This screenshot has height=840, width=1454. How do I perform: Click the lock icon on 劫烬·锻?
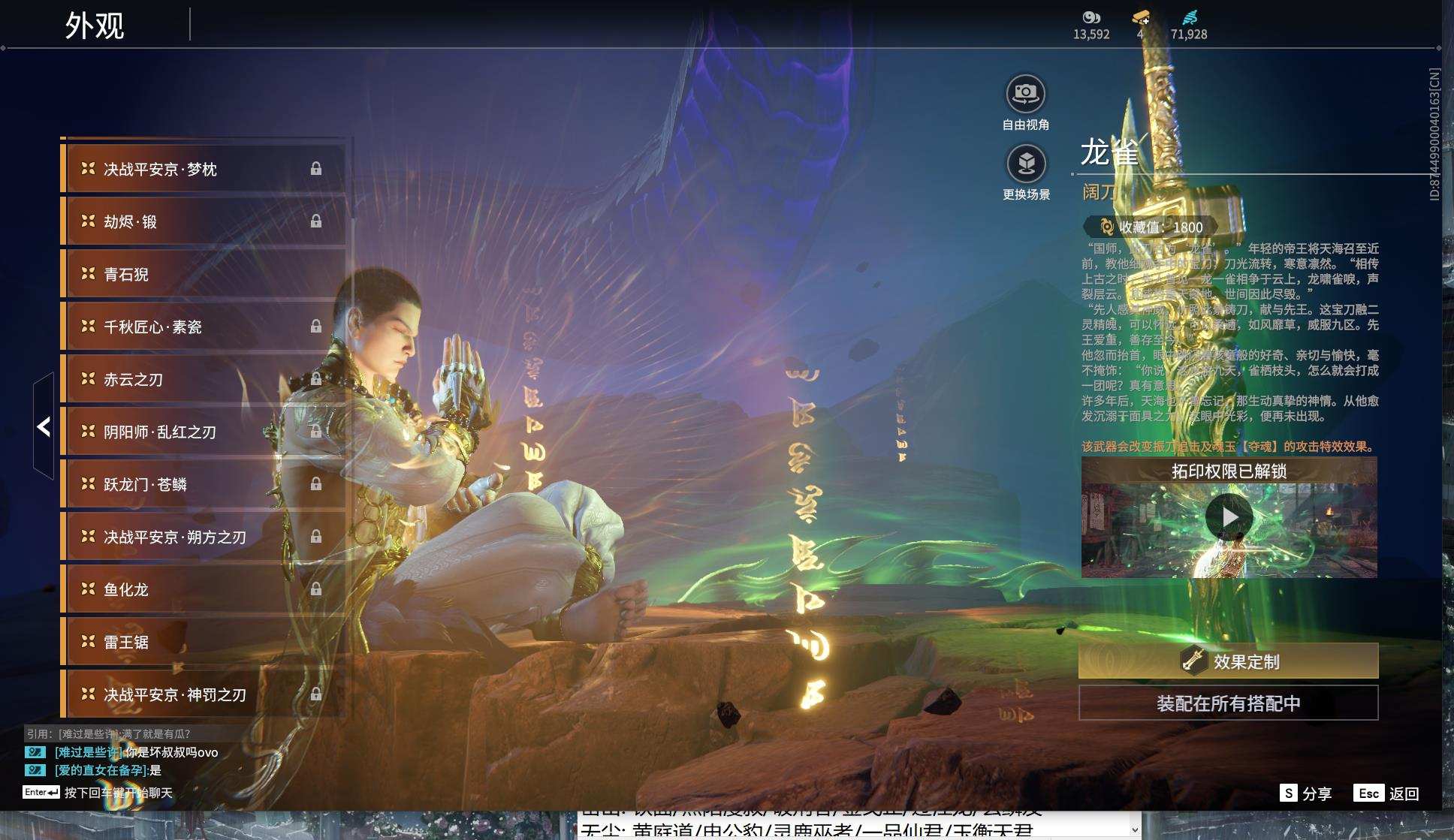[316, 221]
